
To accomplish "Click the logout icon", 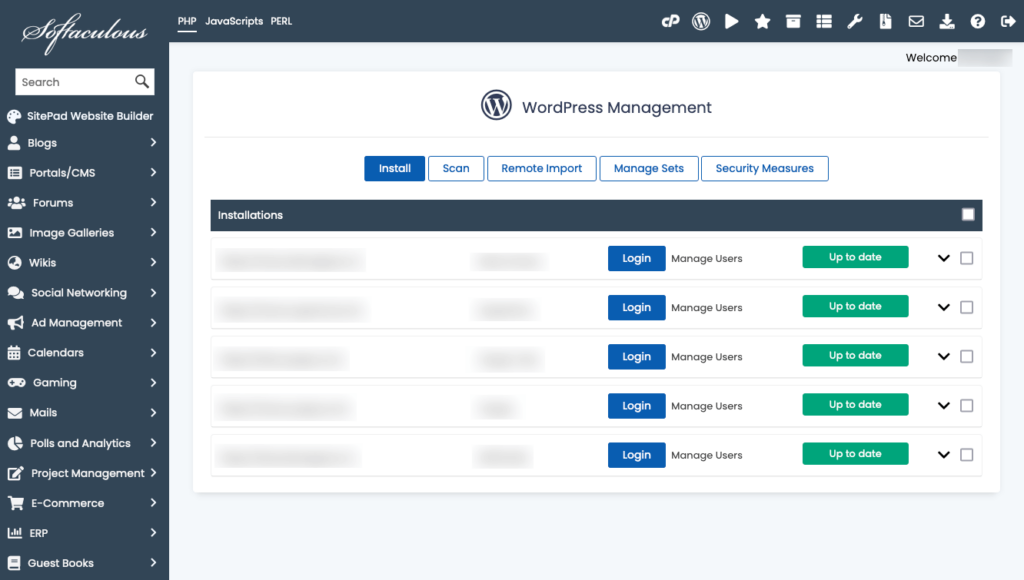I will 1008,22.
